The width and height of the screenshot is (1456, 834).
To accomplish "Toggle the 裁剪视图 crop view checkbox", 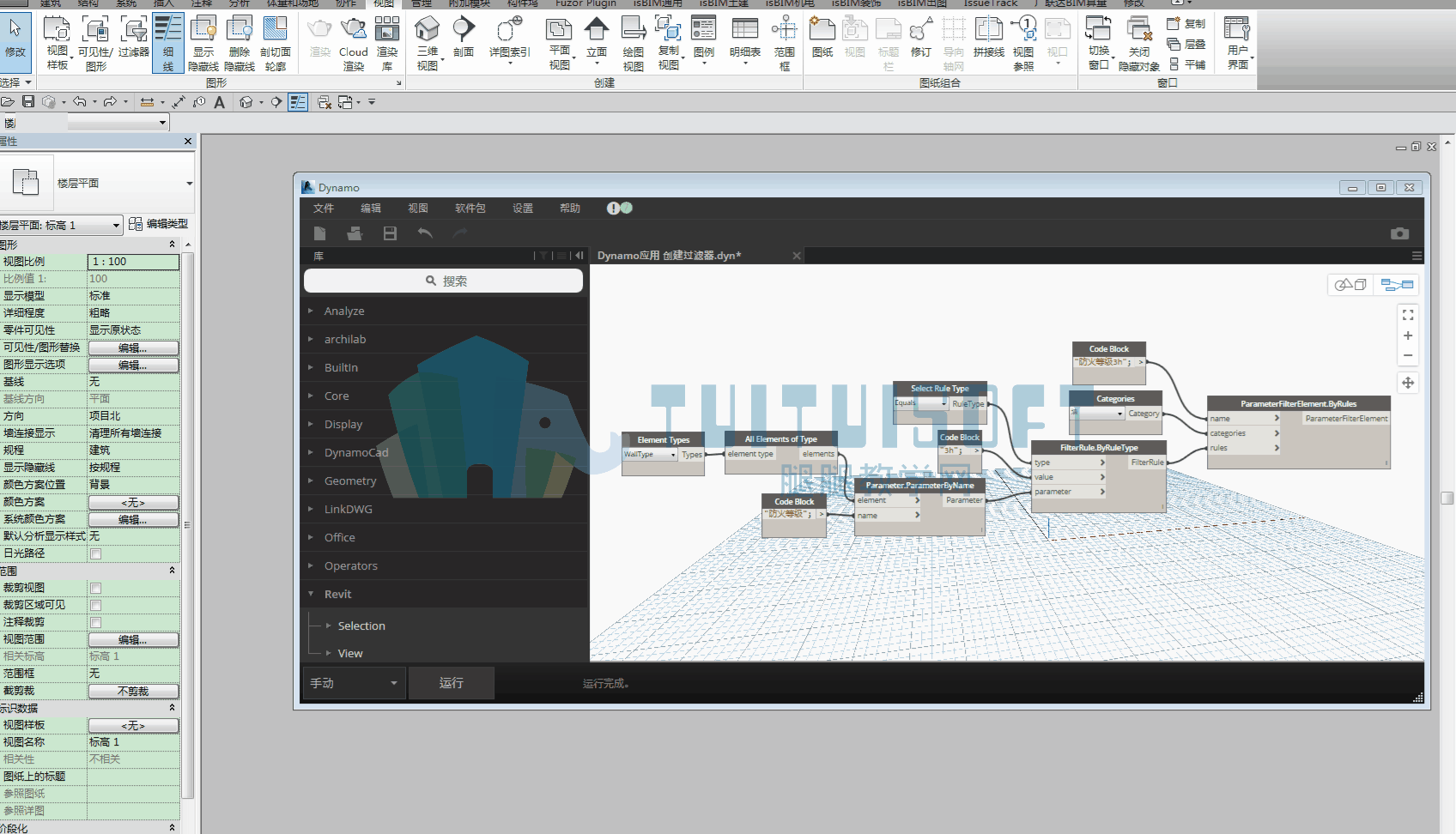I will pyautogui.click(x=96, y=588).
